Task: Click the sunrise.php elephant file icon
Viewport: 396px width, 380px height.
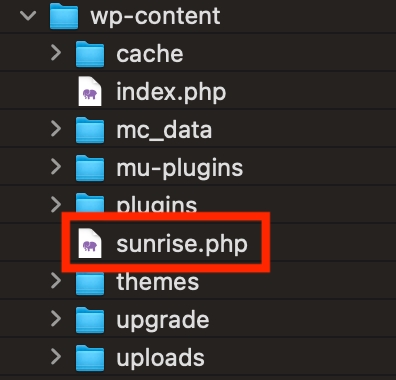Action: [x=90, y=243]
